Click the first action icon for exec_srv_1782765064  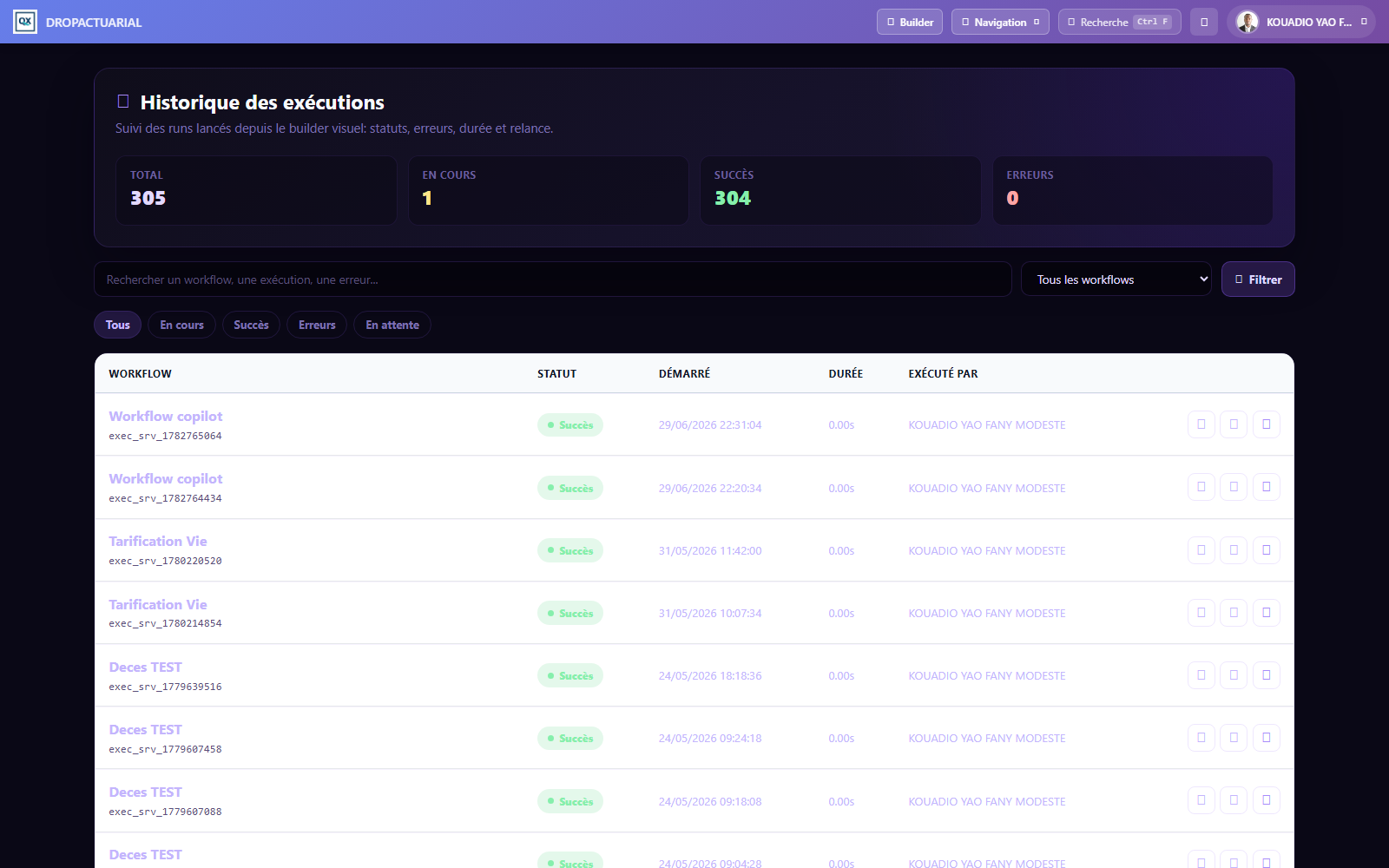click(1201, 424)
